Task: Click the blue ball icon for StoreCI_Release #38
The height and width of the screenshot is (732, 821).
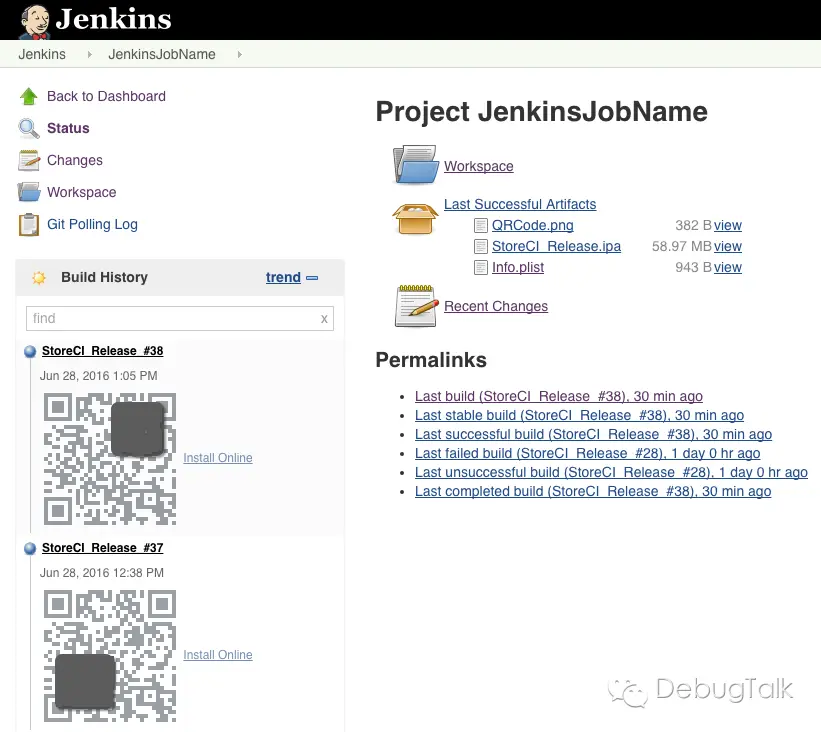Action: coord(31,350)
